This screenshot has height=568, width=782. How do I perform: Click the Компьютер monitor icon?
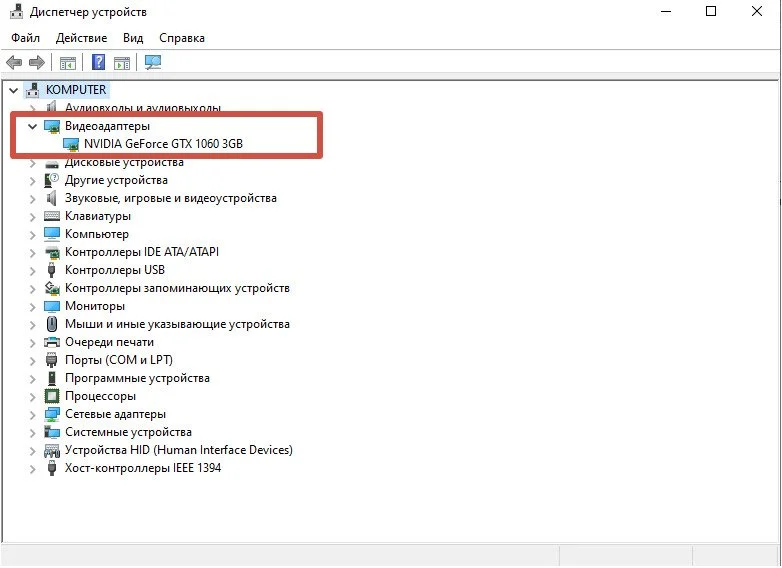[52, 234]
